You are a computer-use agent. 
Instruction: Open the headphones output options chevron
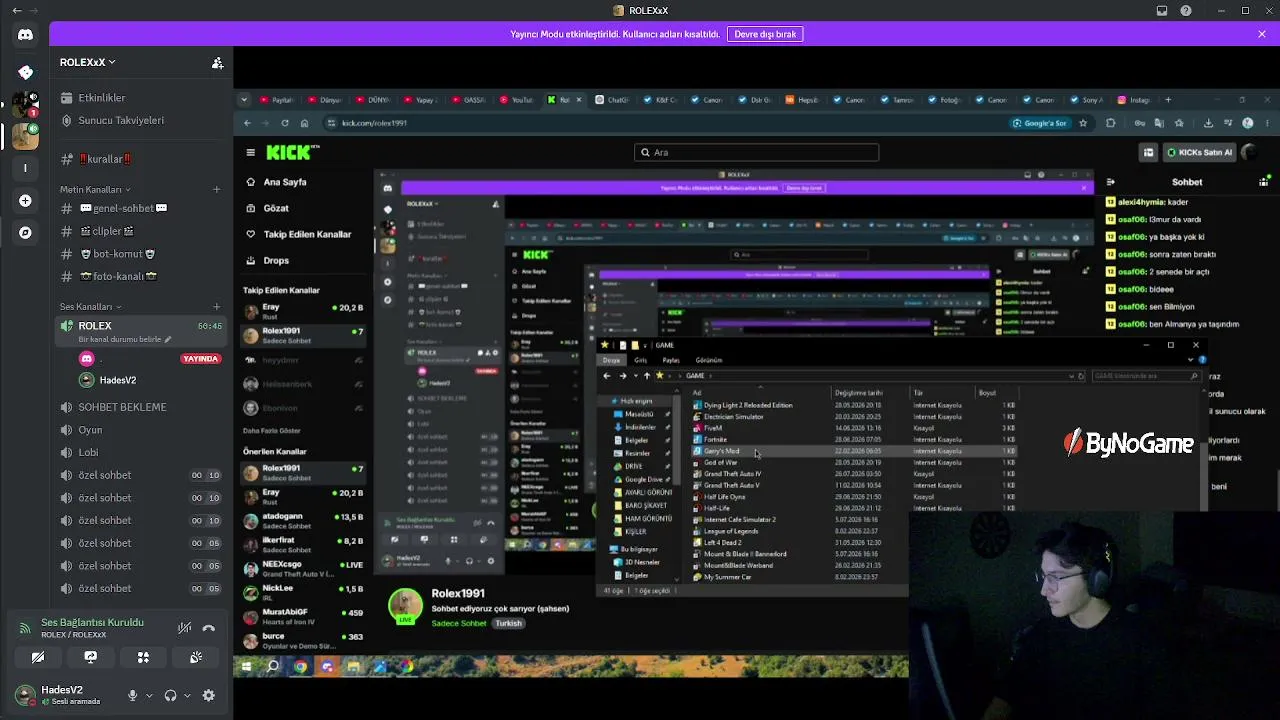pyautogui.click(x=187, y=695)
